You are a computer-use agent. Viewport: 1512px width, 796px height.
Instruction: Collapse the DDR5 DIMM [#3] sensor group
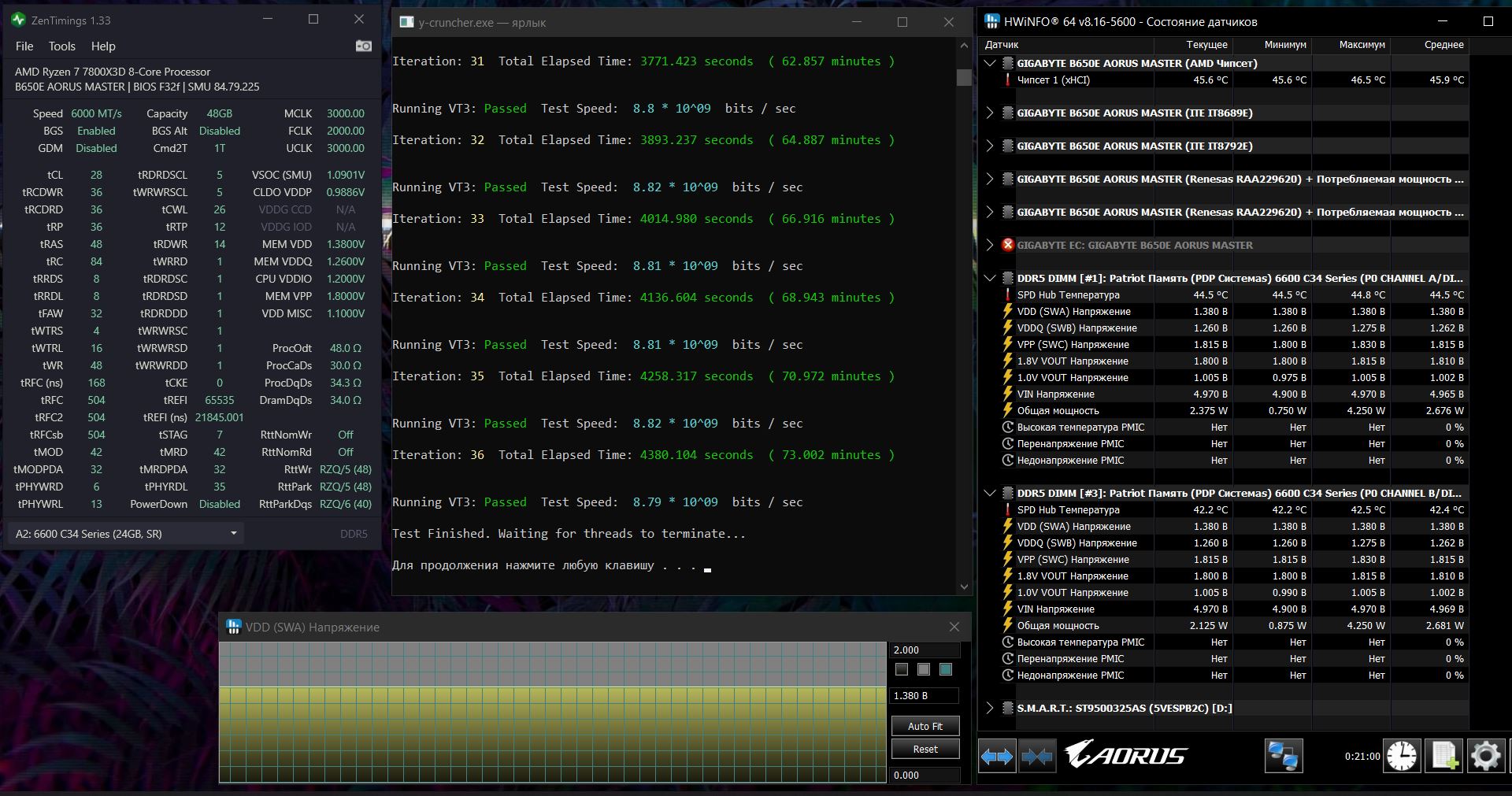coord(990,493)
